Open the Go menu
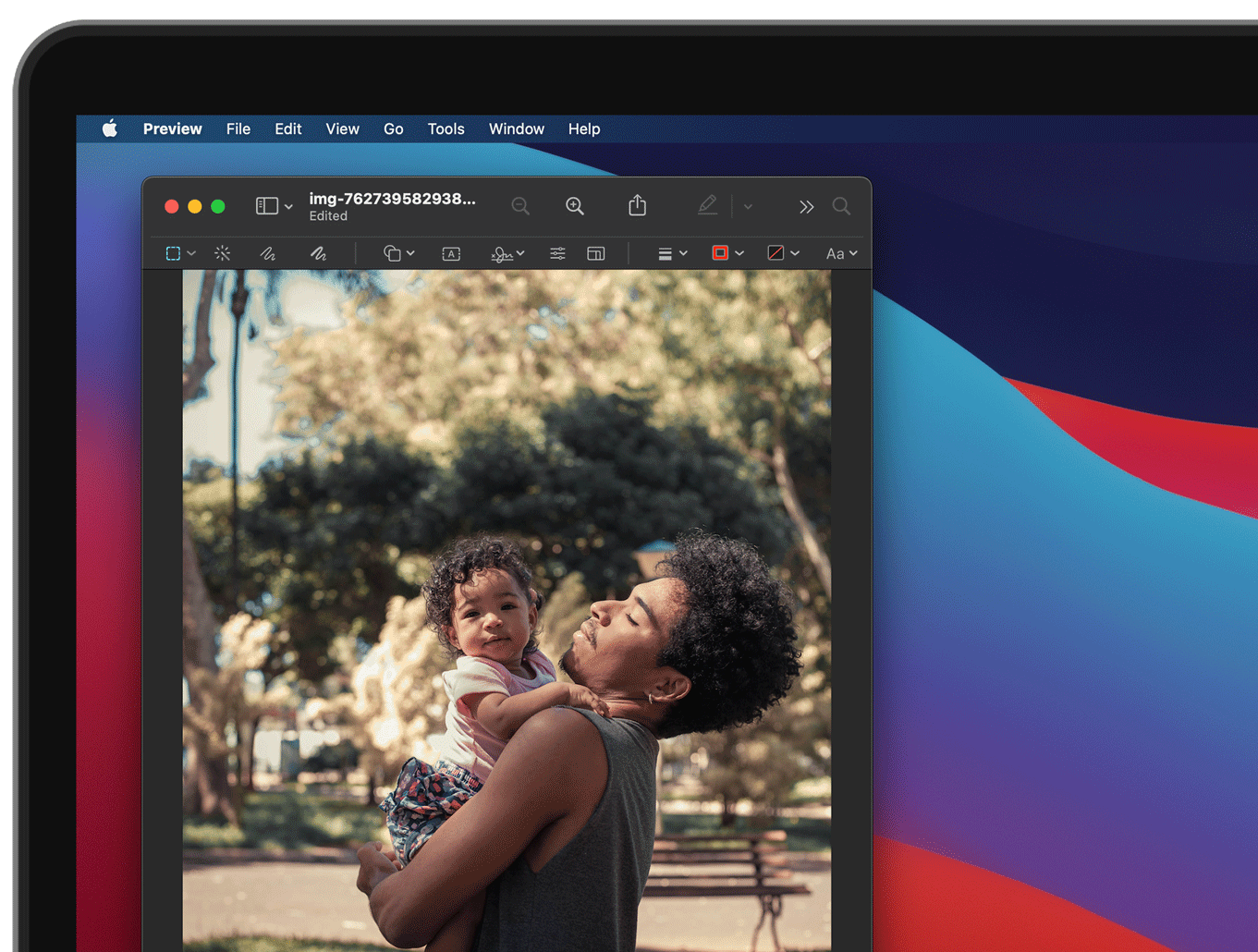Screen dimensions: 1258x952 point(394,128)
